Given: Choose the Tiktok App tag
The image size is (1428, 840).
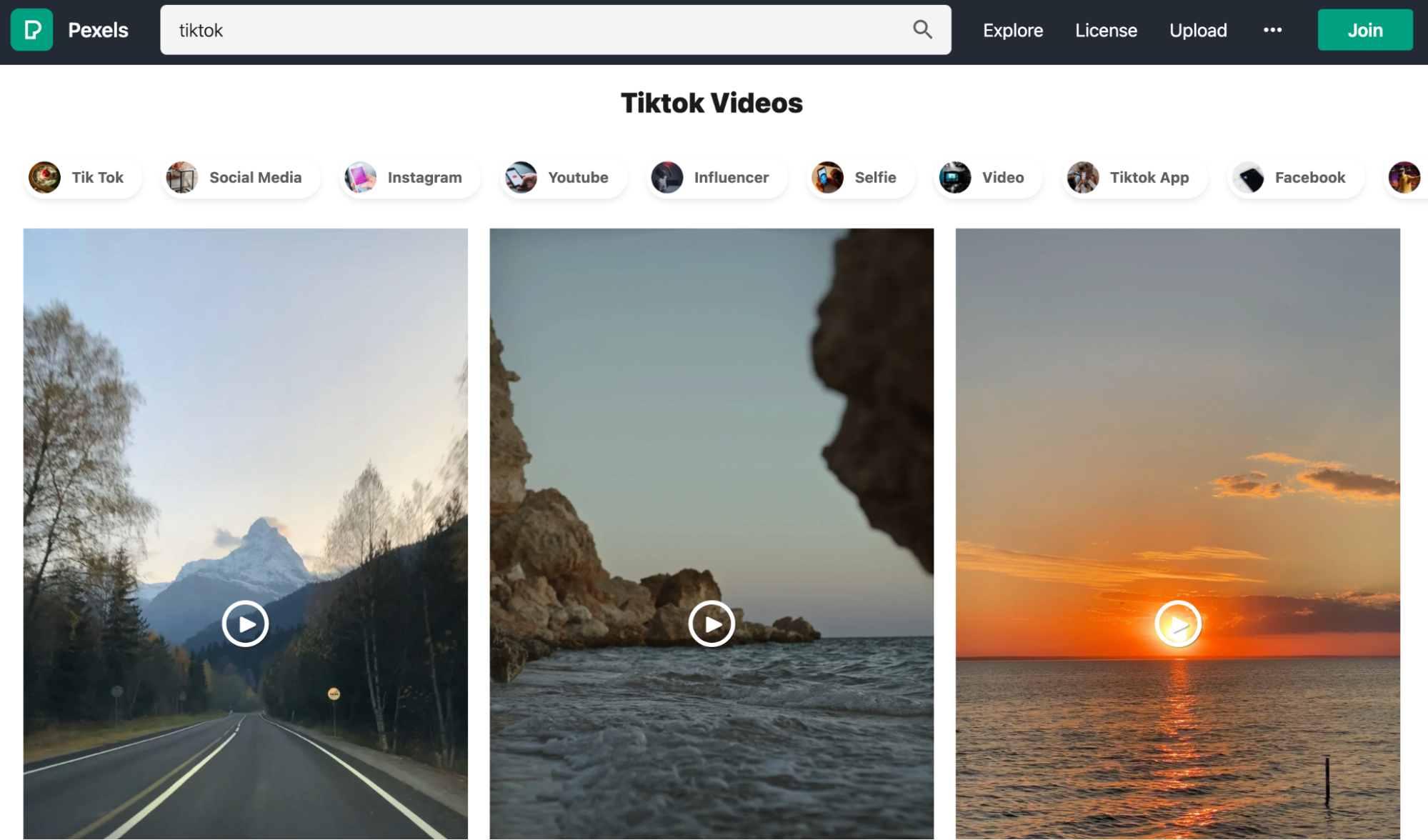Looking at the screenshot, I should (1134, 177).
